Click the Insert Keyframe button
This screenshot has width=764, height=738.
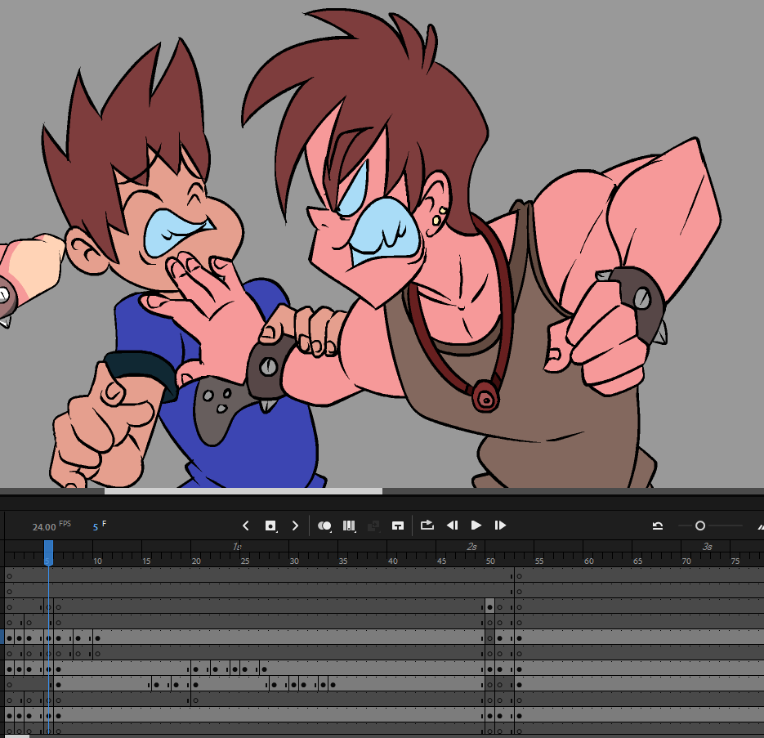point(270,526)
